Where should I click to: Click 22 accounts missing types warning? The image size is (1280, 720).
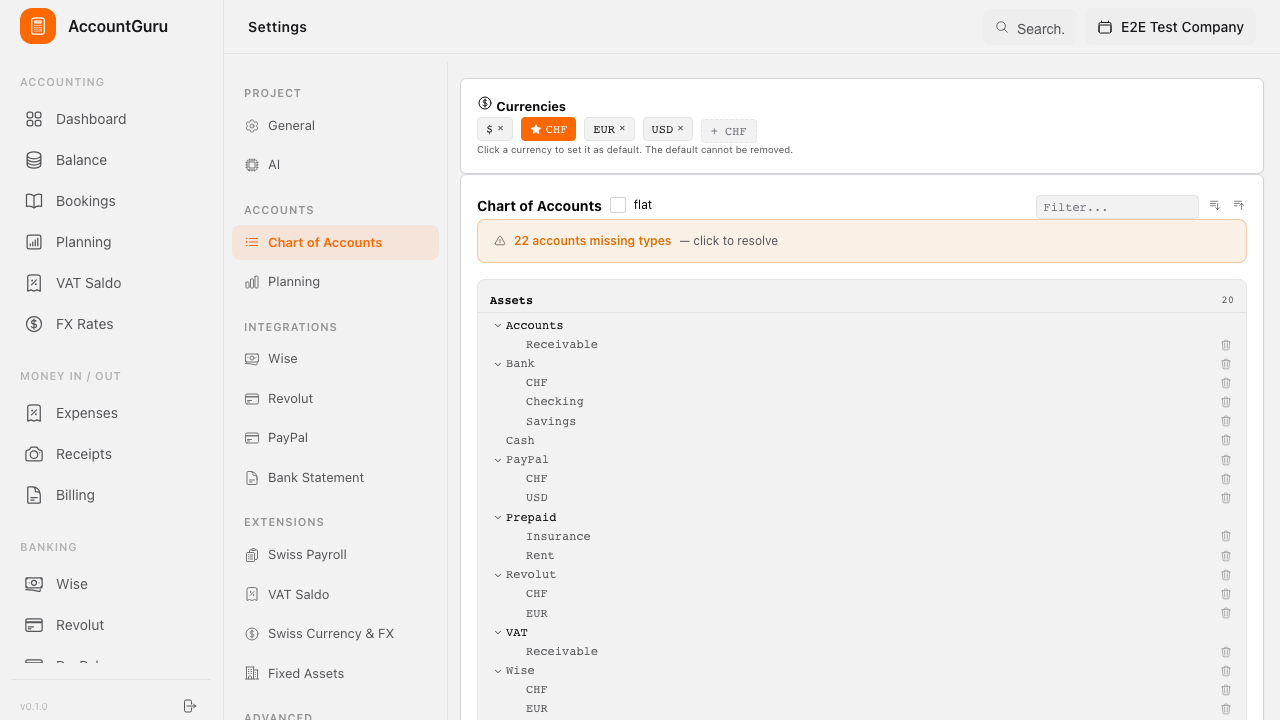point(862,241)
